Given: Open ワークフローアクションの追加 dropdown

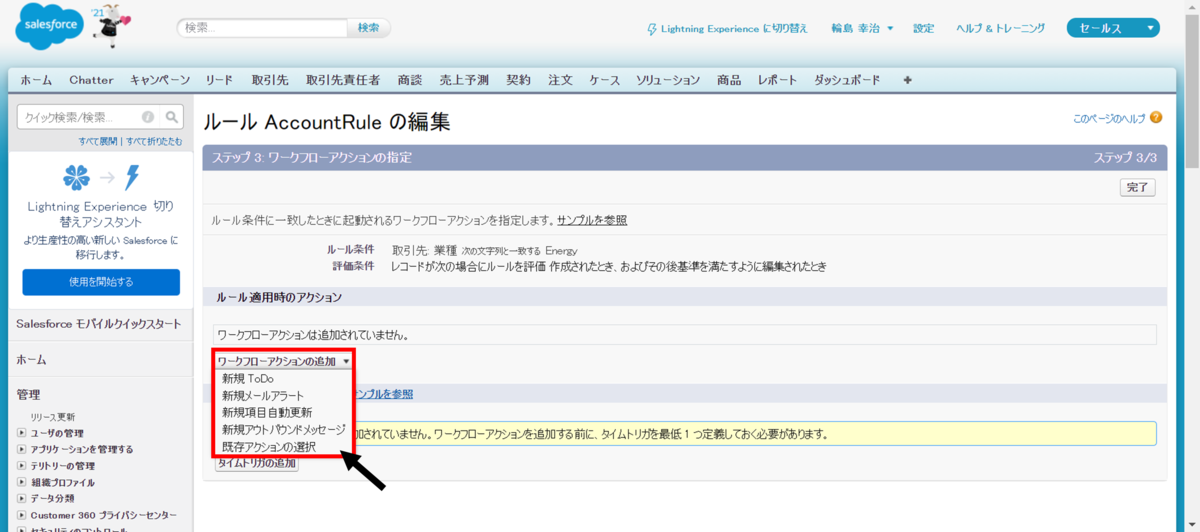Looking at the screenshot, I should pos(284,361).
